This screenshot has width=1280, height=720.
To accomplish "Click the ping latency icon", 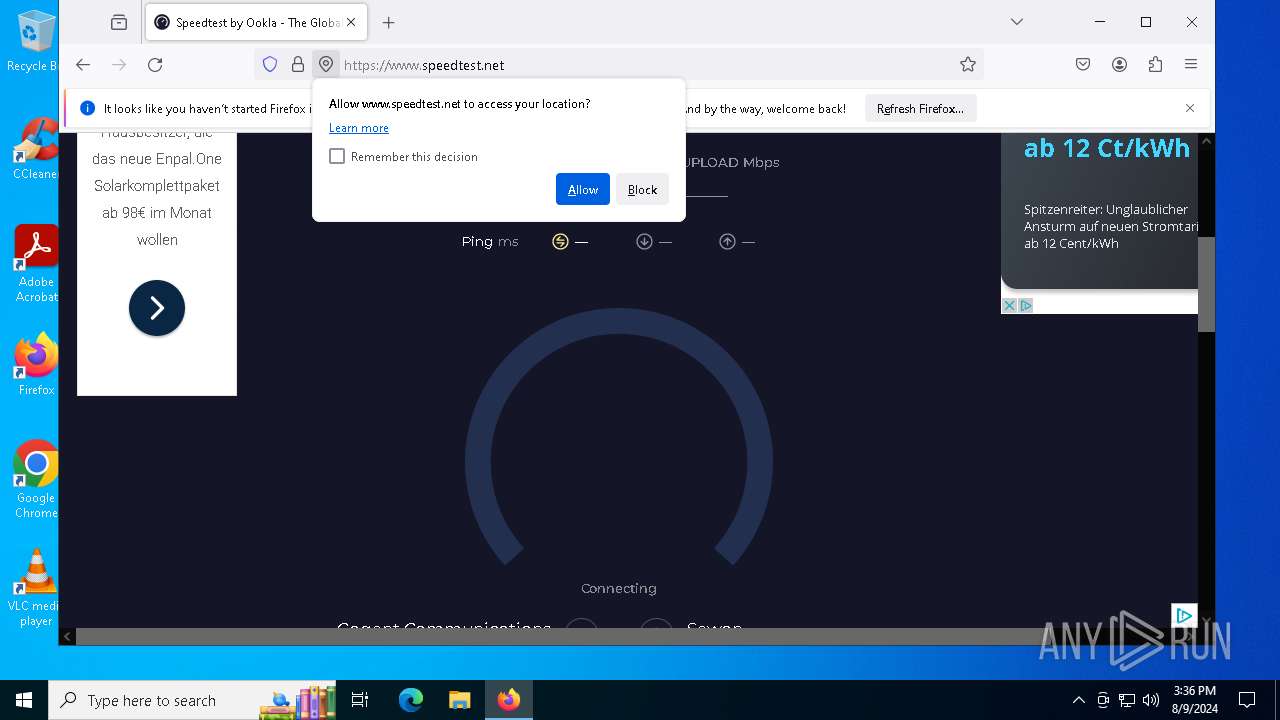I will click(560, 241).
